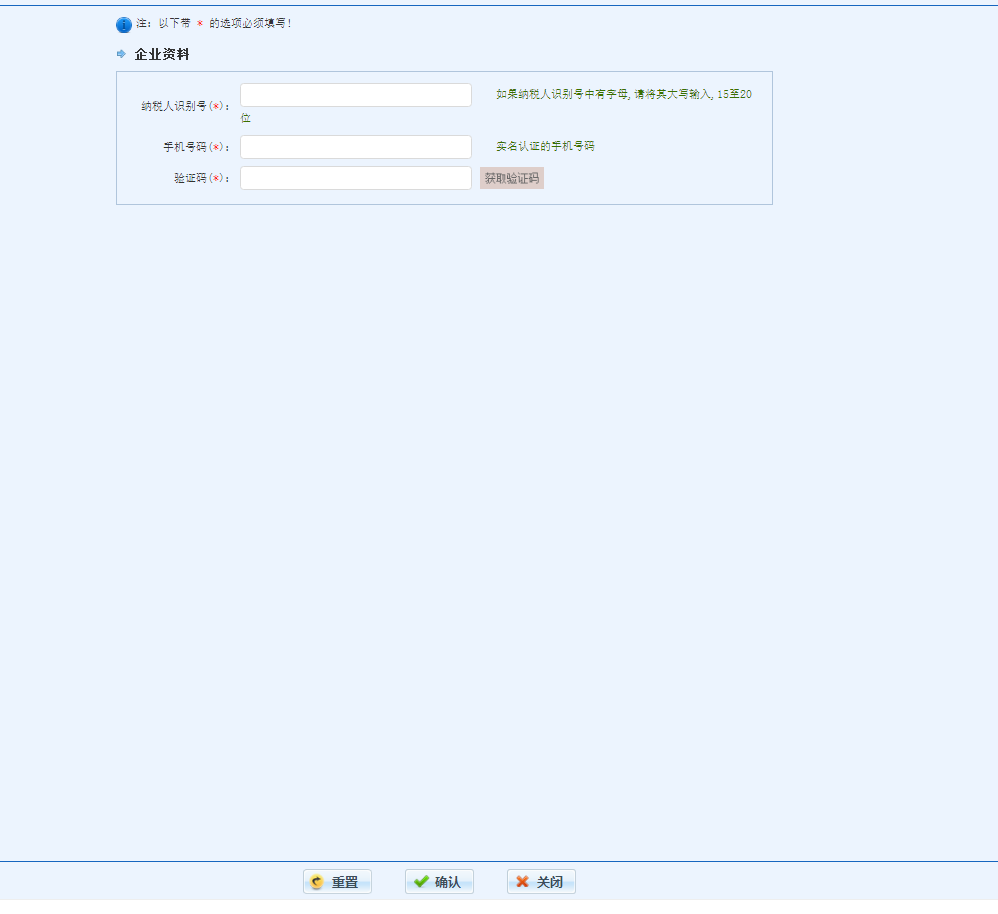Submit the form with 确认 button
Screen dimensions: 998x914
(x=439, y=882)
